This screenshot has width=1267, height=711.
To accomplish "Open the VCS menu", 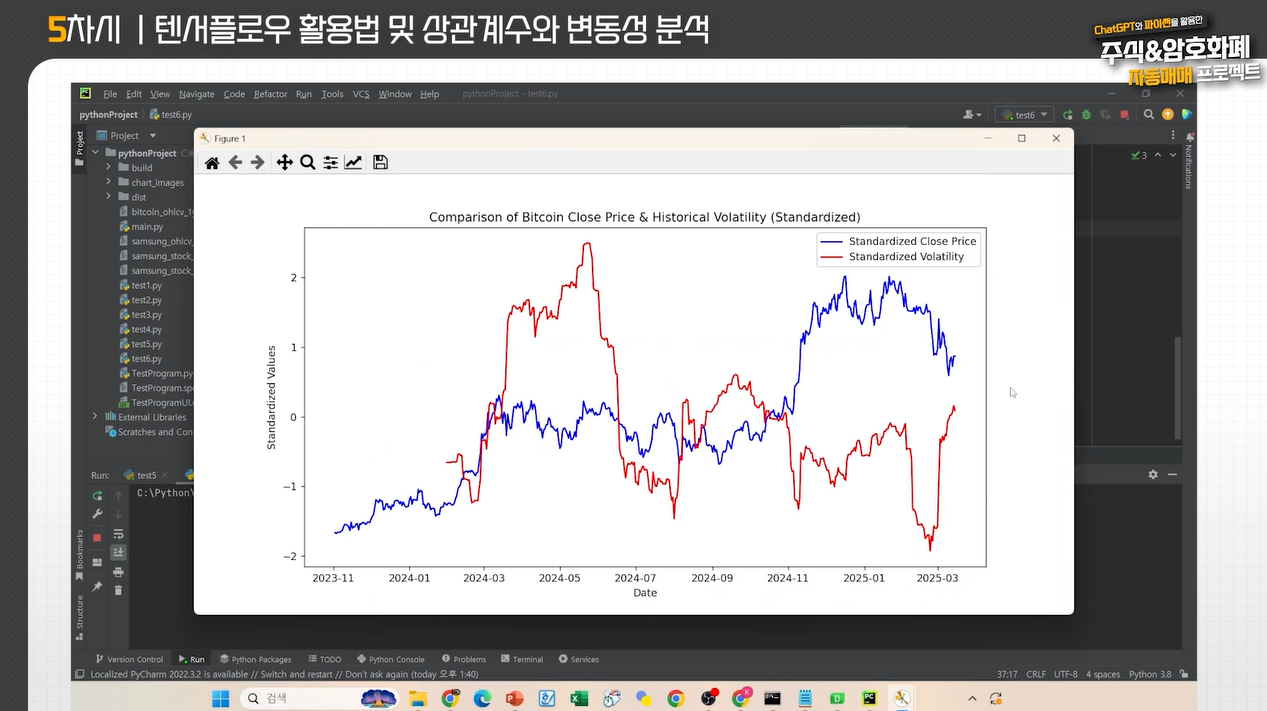I will coord(361,94).
